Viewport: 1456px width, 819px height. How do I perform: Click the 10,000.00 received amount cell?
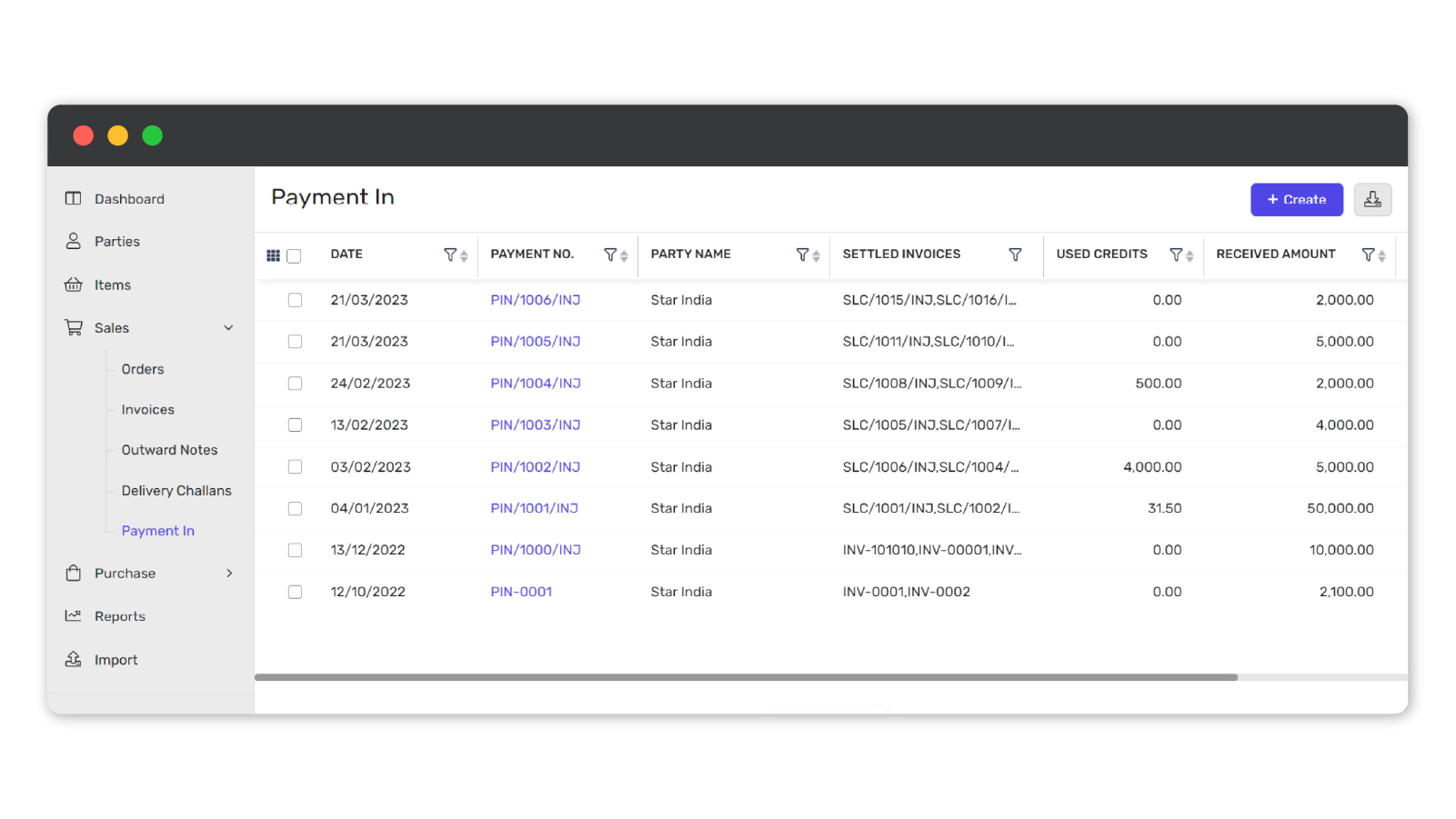click(1341, 550)
